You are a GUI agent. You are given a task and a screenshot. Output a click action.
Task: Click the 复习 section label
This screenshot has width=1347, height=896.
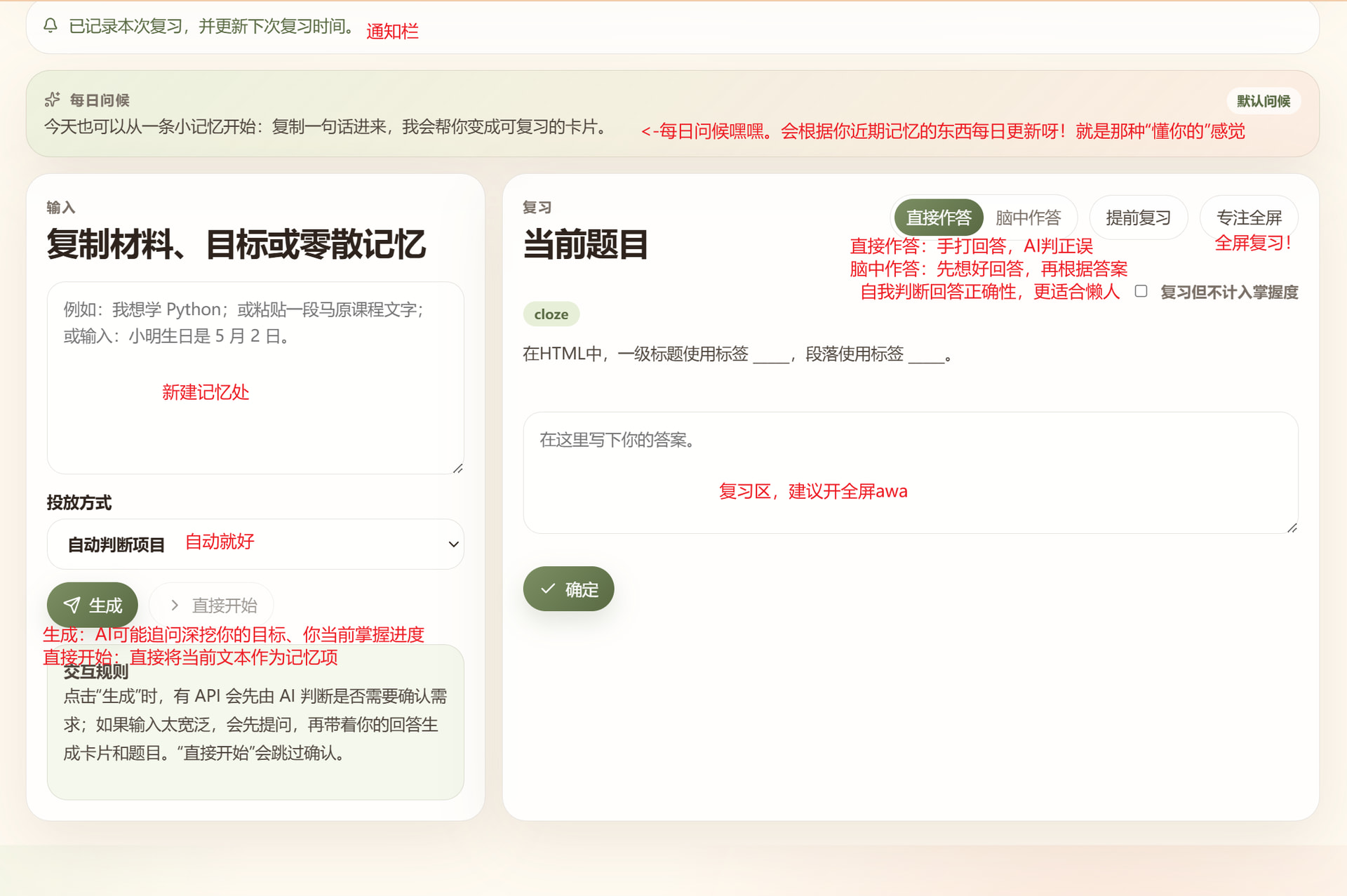(537, 207)
